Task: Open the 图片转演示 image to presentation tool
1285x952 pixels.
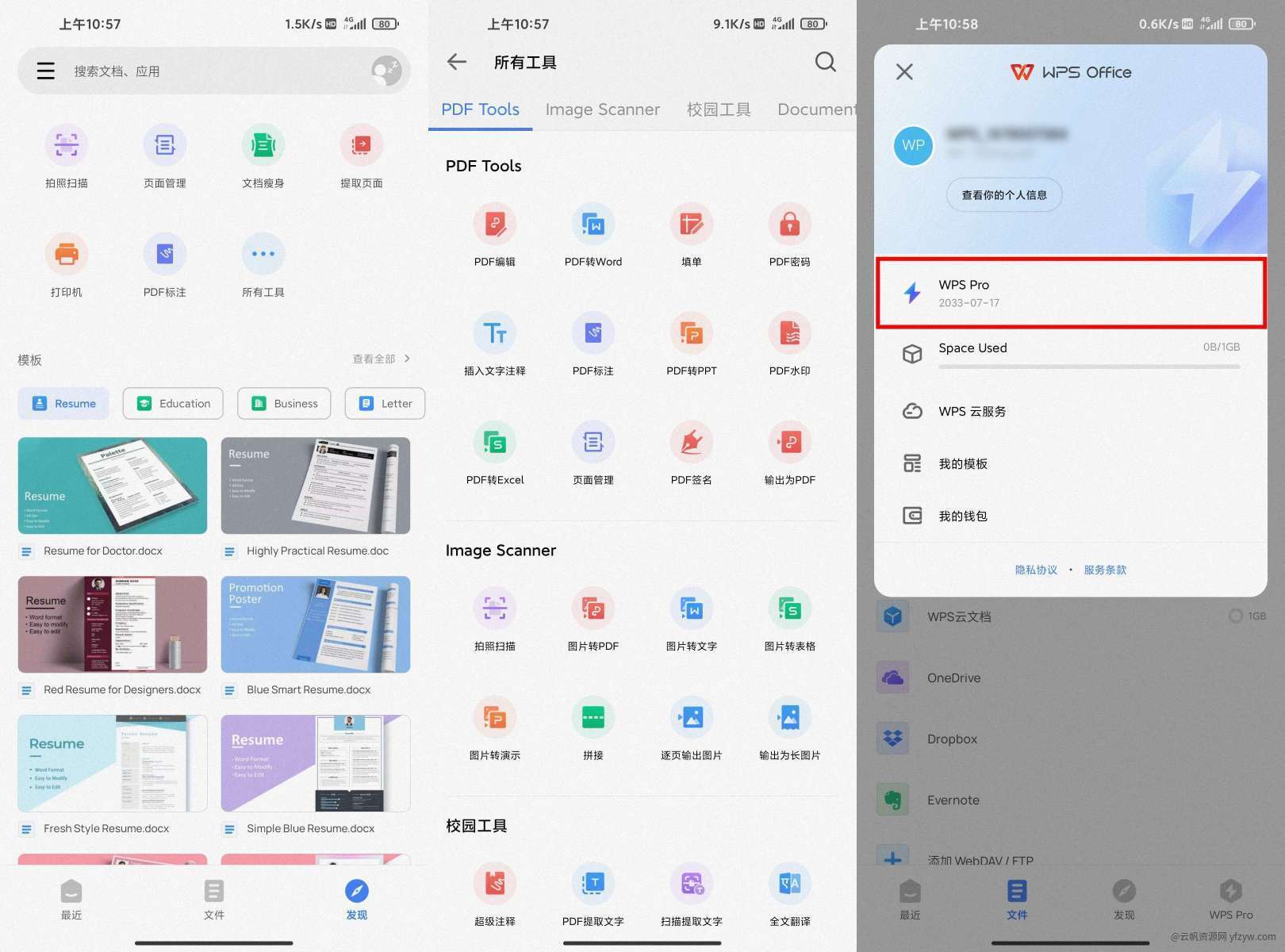Action: pos(495,729)
